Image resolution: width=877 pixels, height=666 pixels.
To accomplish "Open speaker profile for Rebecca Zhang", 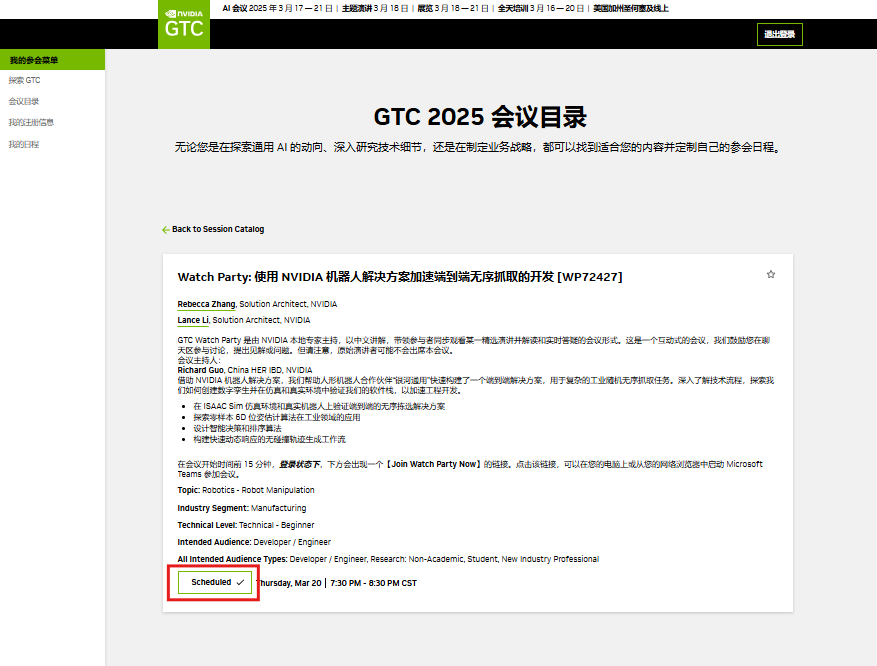I will pyautogui.click(x=203, y=303).
